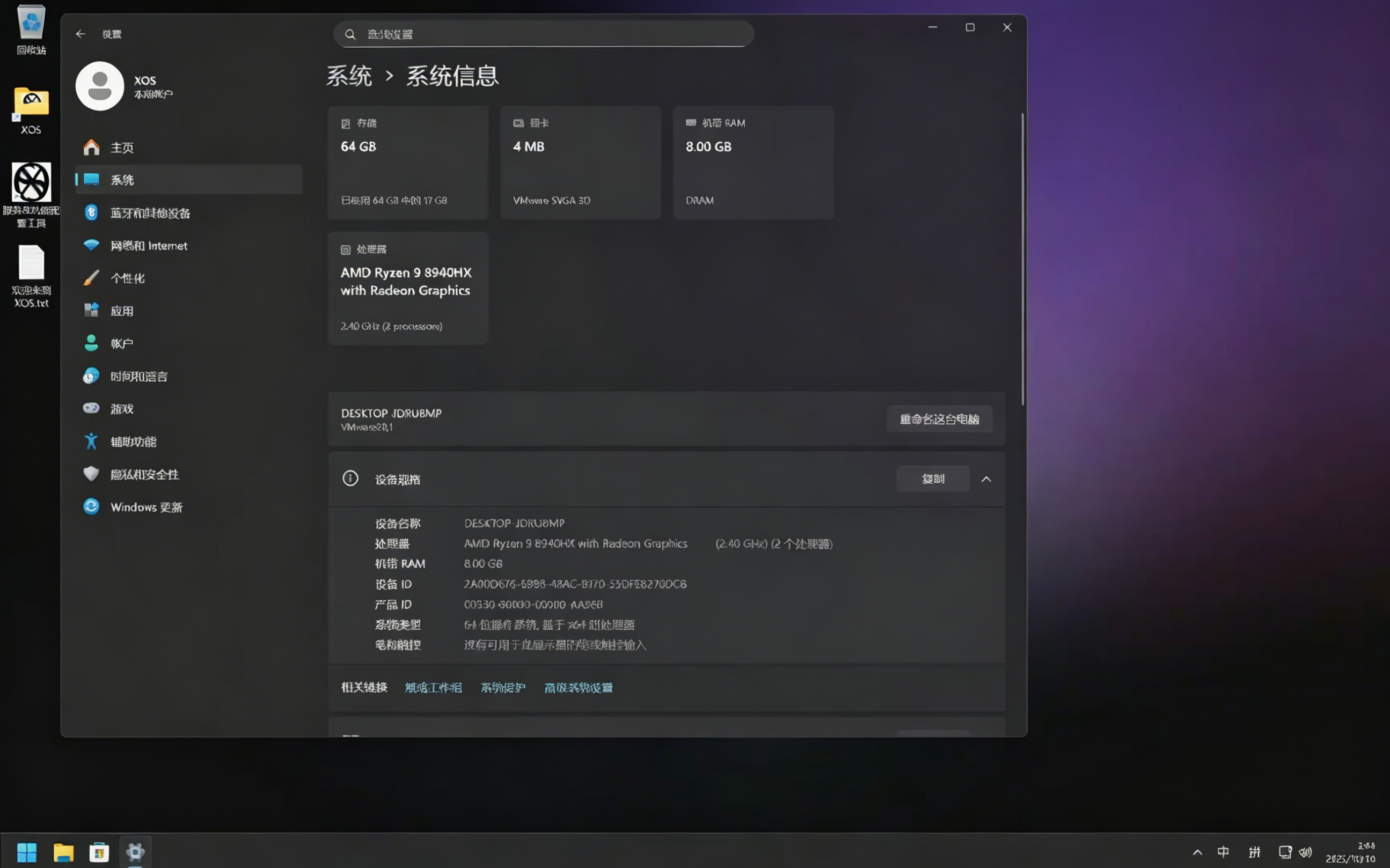This screenshot has width=1390, height=868.
Task: Click the 重命名这台电脑 rename button
Action: pos(939,419)
